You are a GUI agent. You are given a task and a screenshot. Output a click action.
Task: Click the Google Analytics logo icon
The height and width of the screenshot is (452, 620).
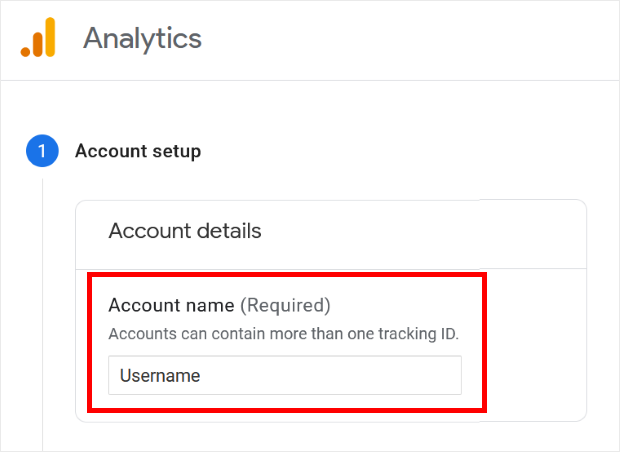click(37, 39)
